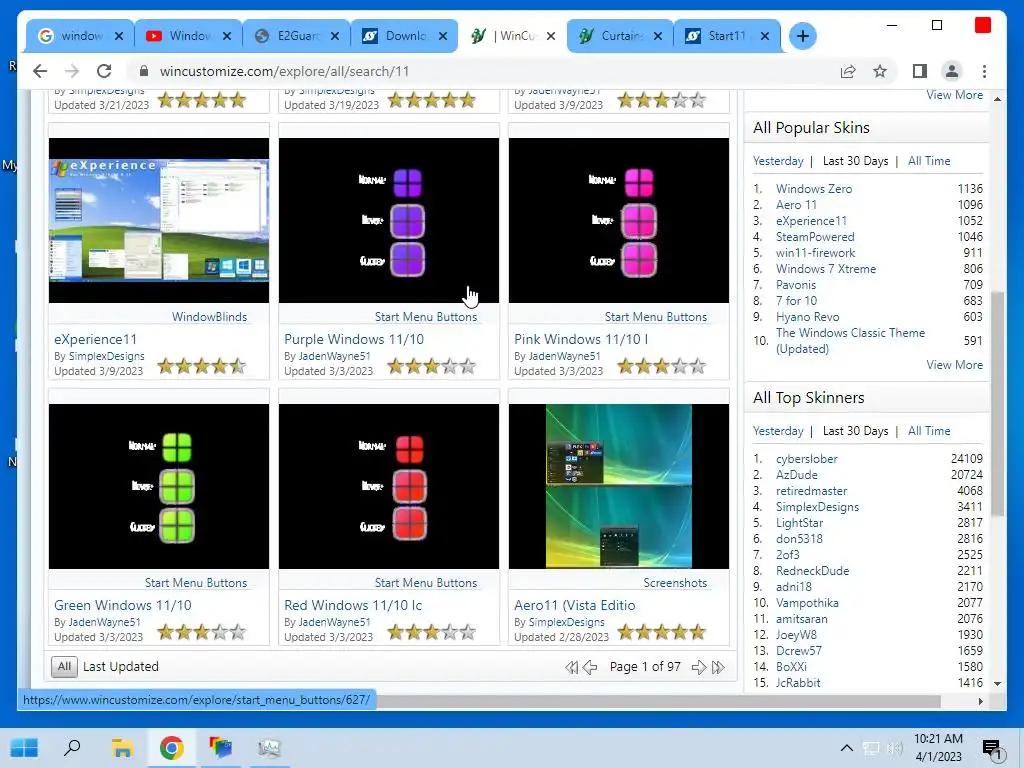
Task: Open the Last Updated sort dropdown
Action: [121, 667]
